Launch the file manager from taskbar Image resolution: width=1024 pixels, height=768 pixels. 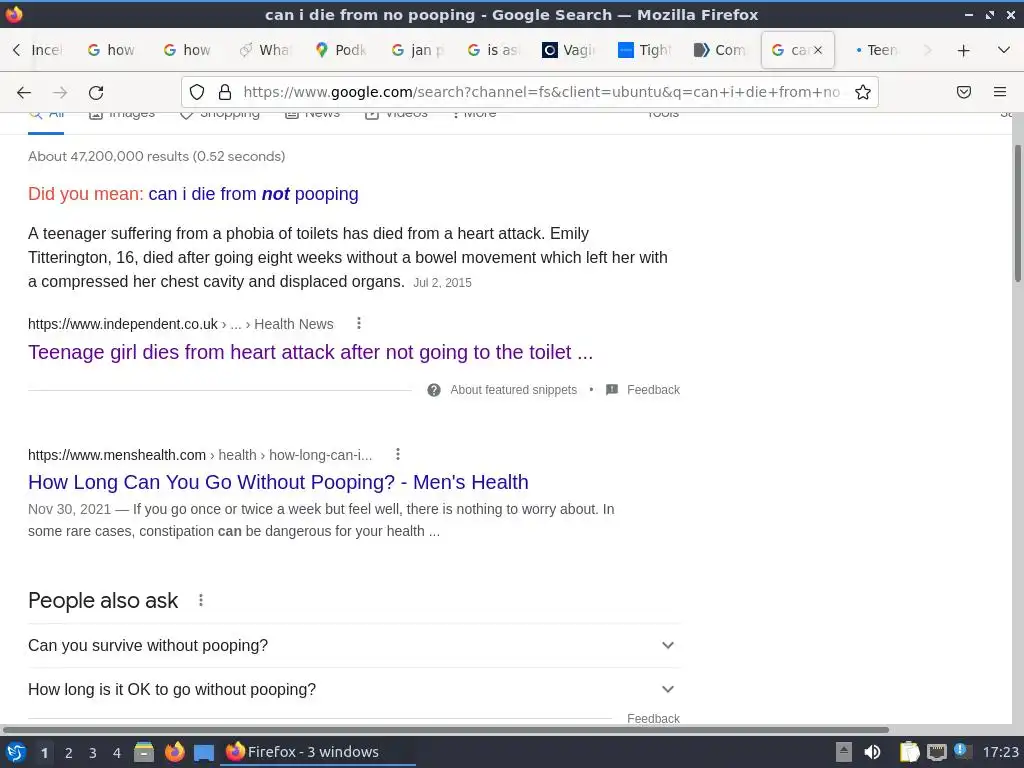click(x=144, y=752)
